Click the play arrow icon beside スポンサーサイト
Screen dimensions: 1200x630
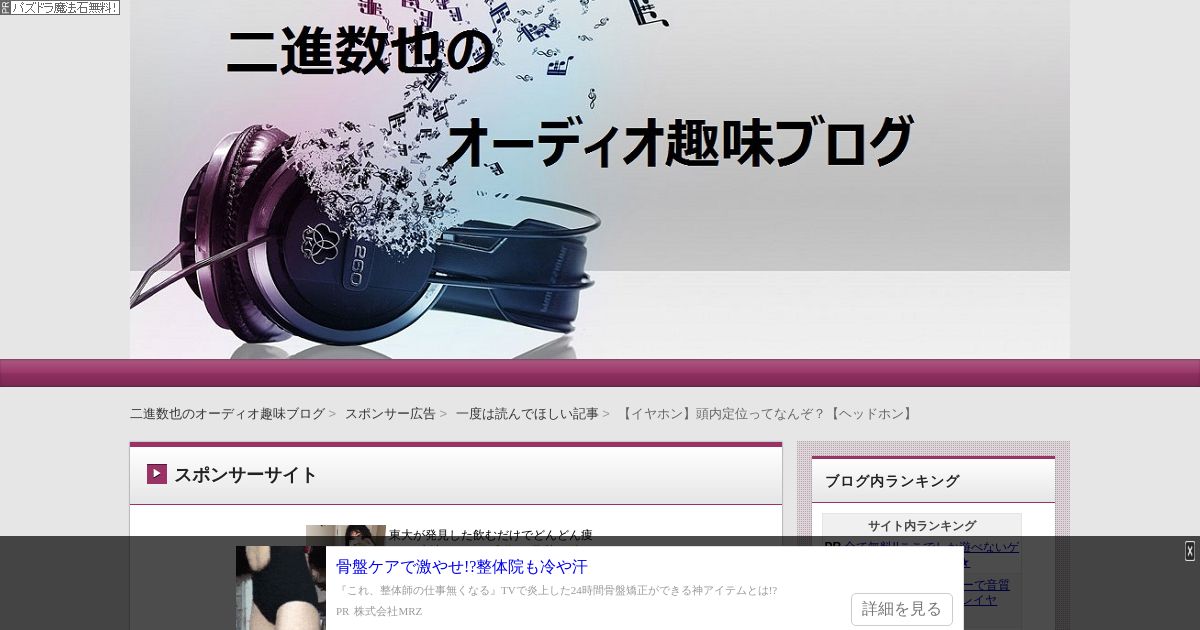[x=157, y=474]
